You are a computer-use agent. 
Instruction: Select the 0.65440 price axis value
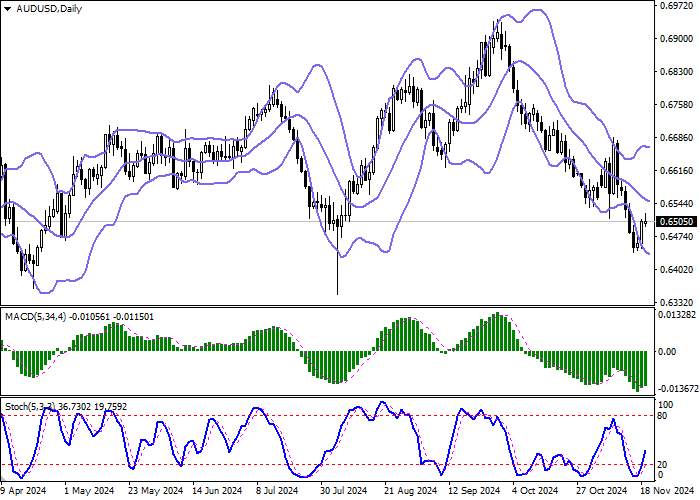pyautogui.click(x=676, y=204)
